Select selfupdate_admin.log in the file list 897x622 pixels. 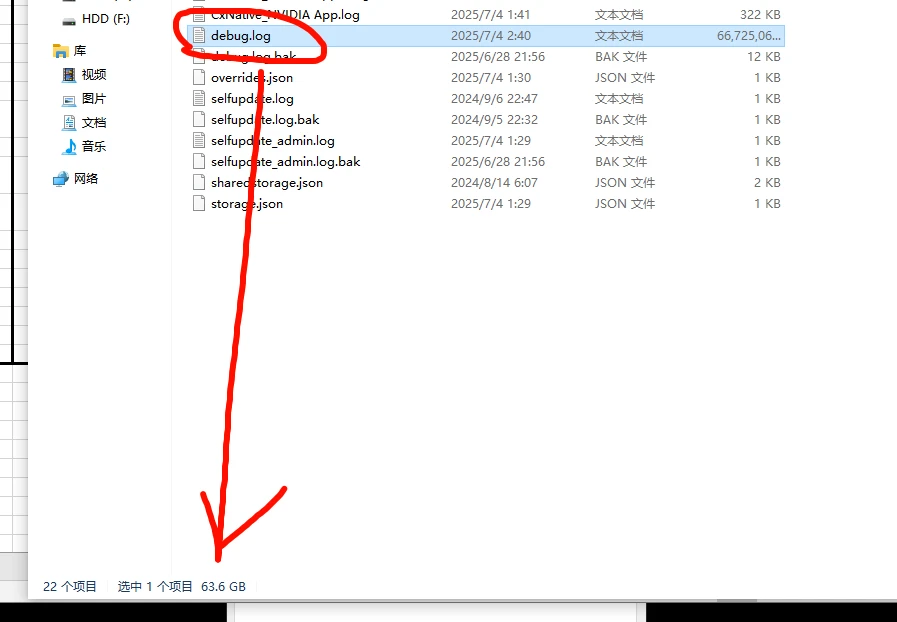pos(273,141)
